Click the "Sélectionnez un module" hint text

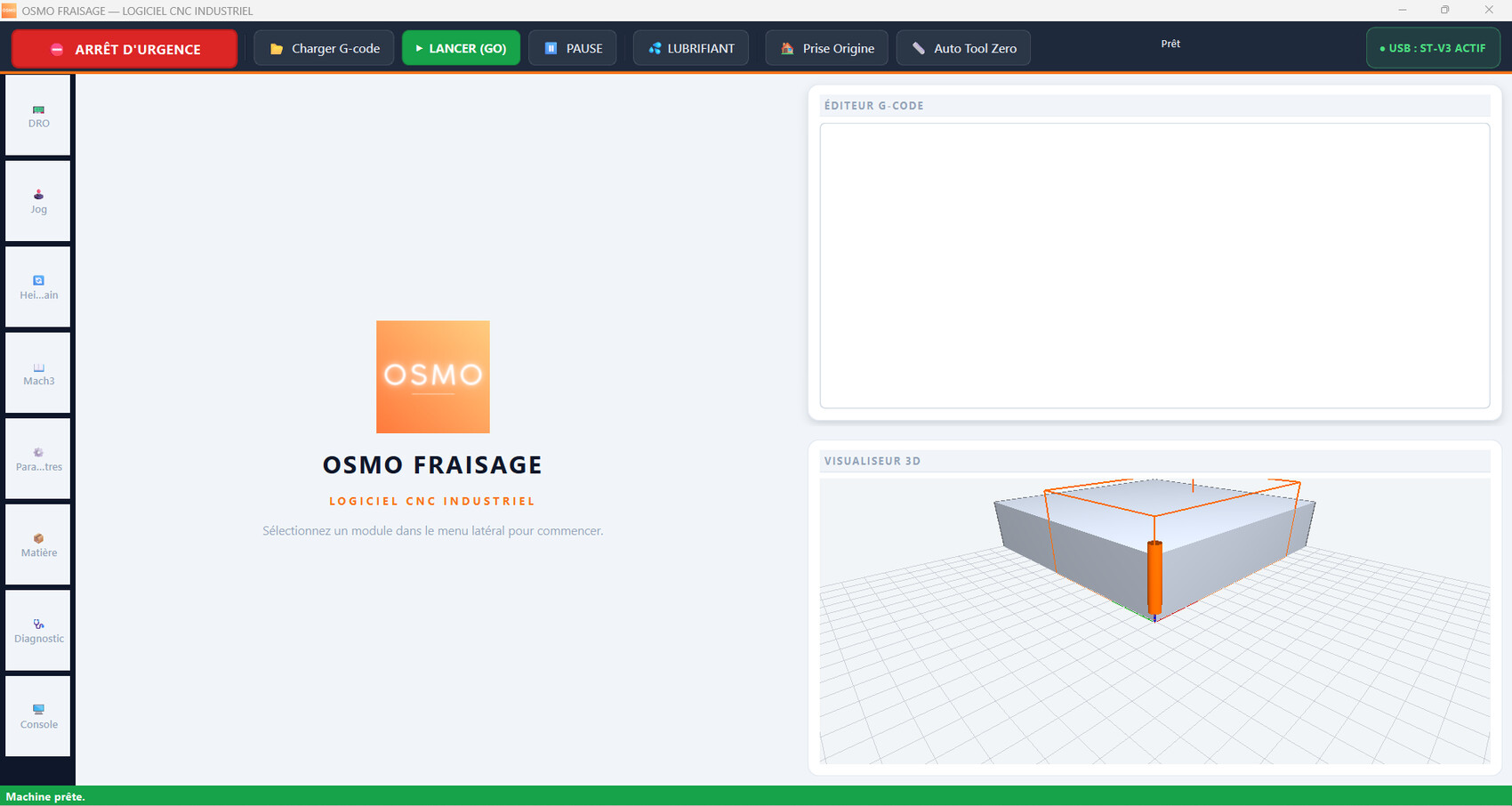coord(432,531)
